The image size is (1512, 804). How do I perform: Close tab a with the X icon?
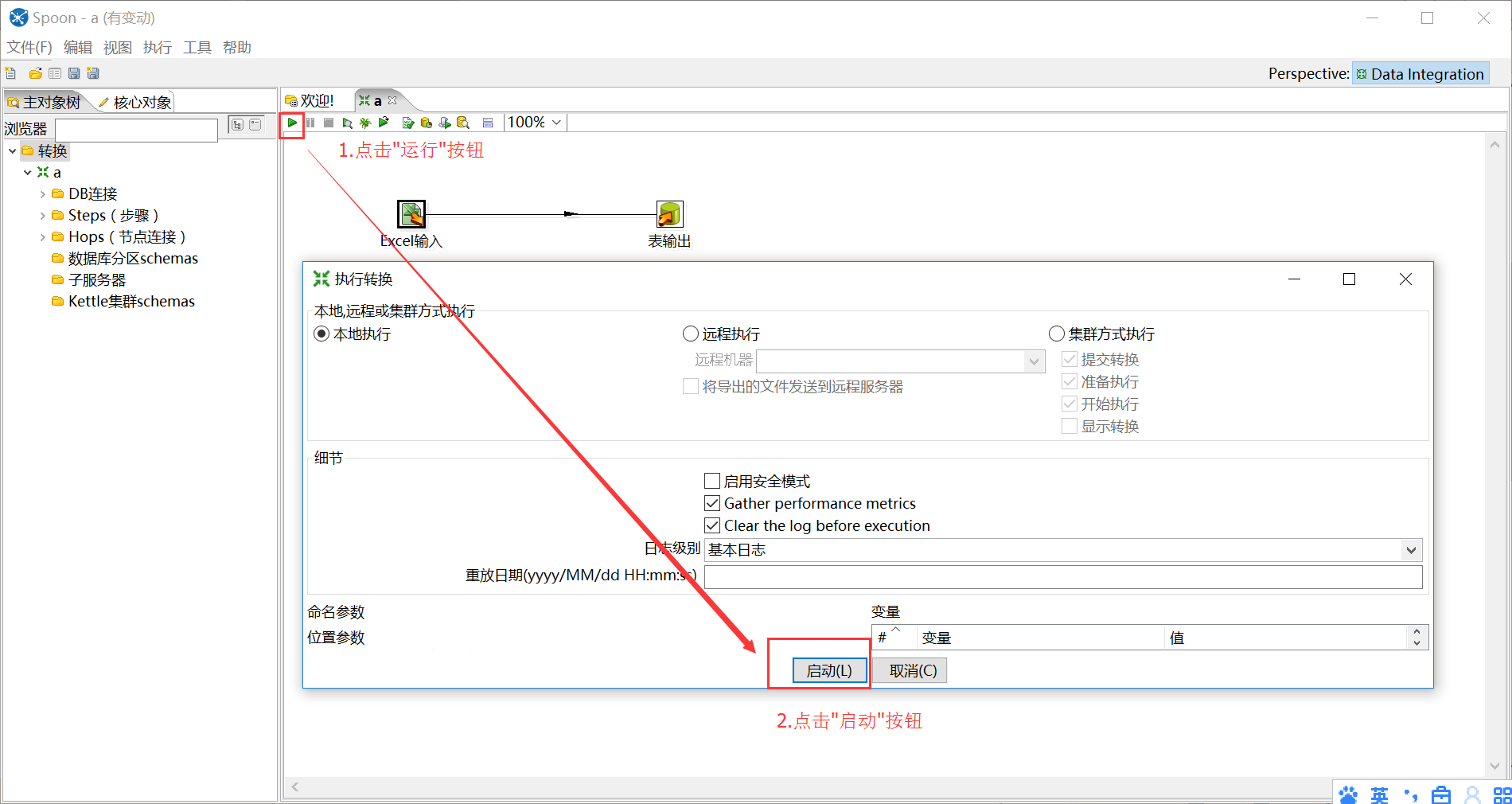pos(392,100)
